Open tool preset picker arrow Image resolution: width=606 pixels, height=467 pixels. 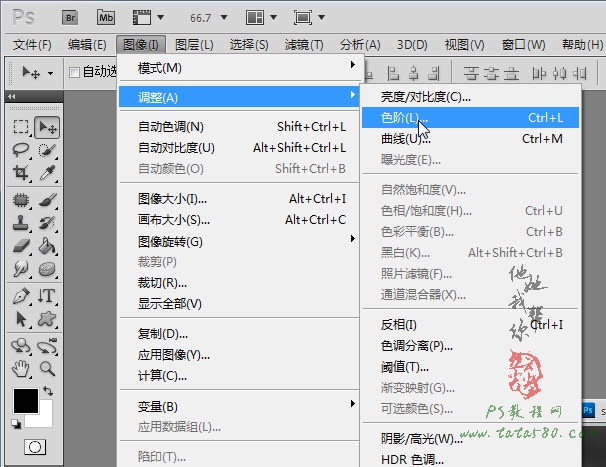point(50,73)
